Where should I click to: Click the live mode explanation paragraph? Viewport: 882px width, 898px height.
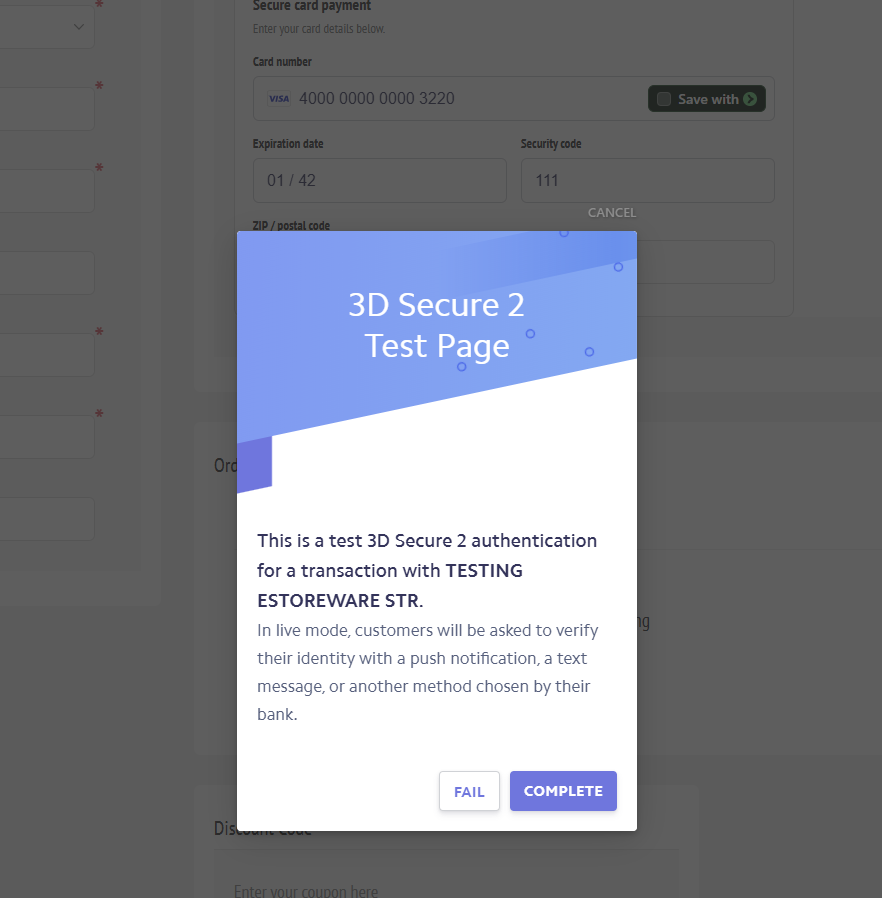click(427, 672)
